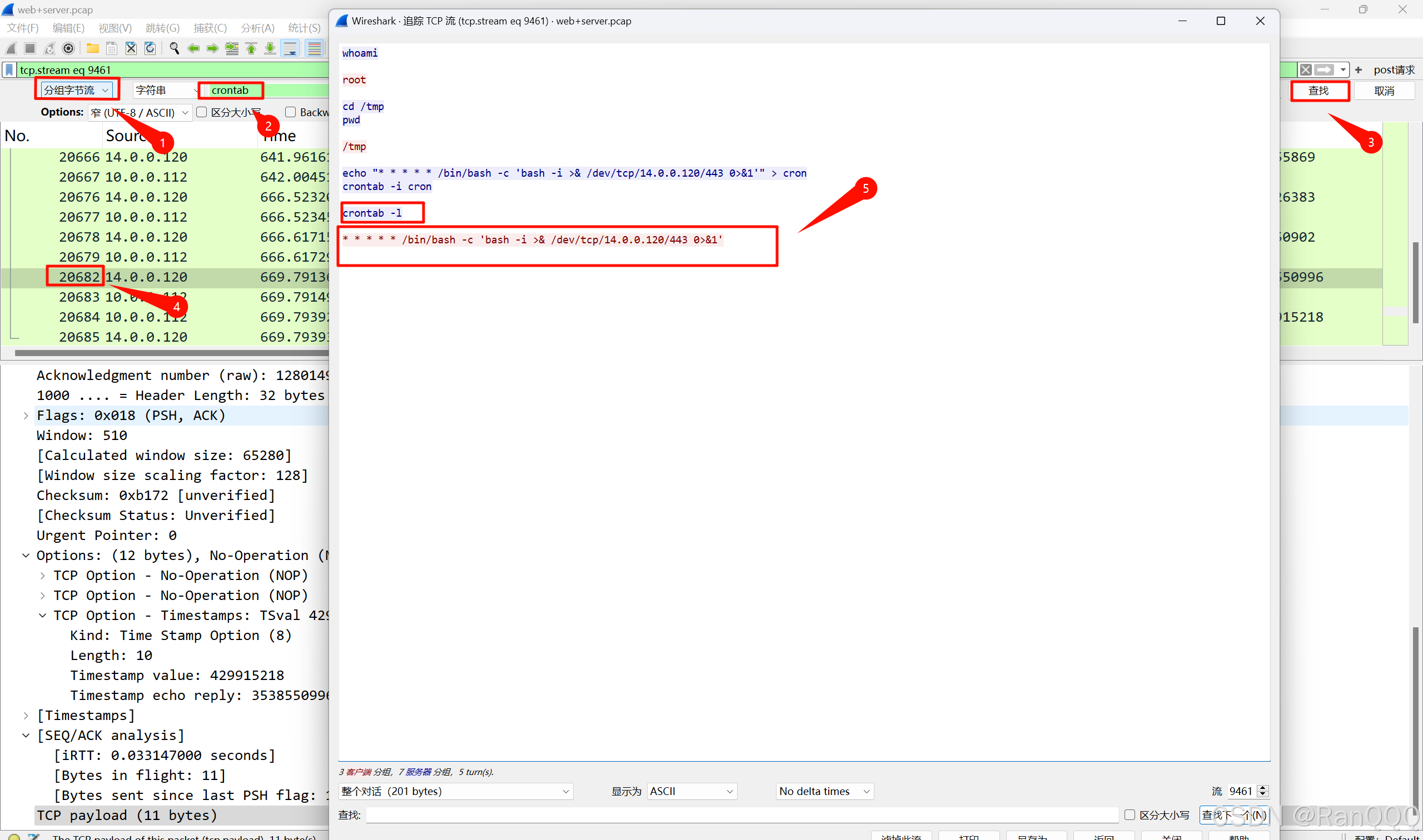Open the 视图(V) menu
Image resolution: width=1423 pixels, height=840 pixels.
pyautogui.click(x=115, y=28)
